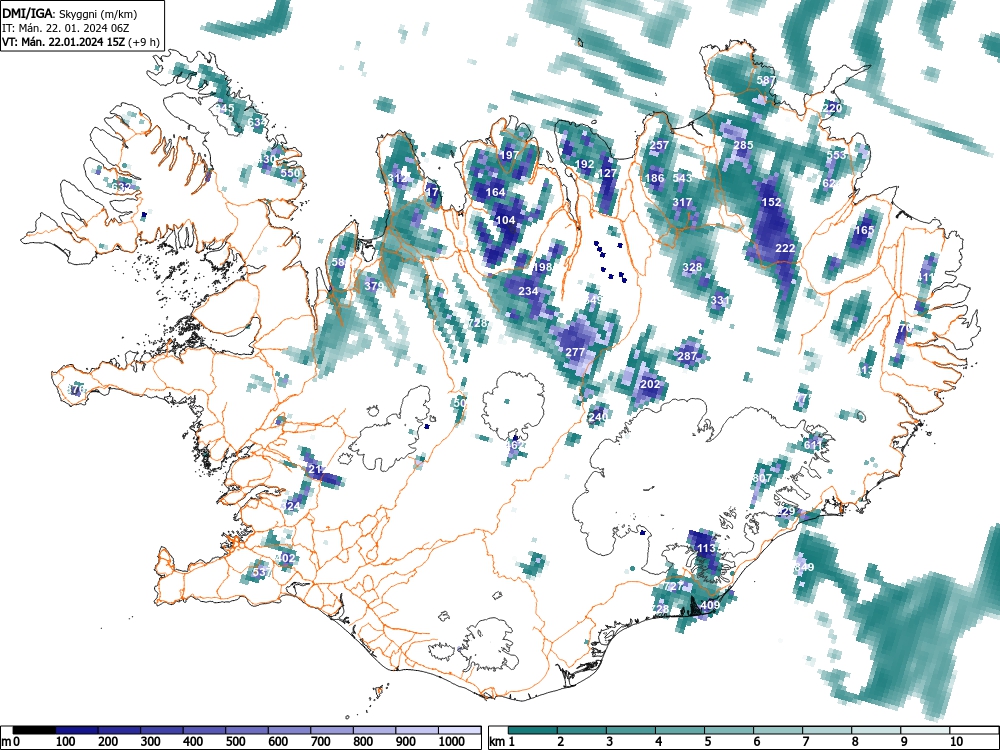The image size is (1000, 750).
Task: Click visibility value 543 on the map
Action: click(682, 178)
